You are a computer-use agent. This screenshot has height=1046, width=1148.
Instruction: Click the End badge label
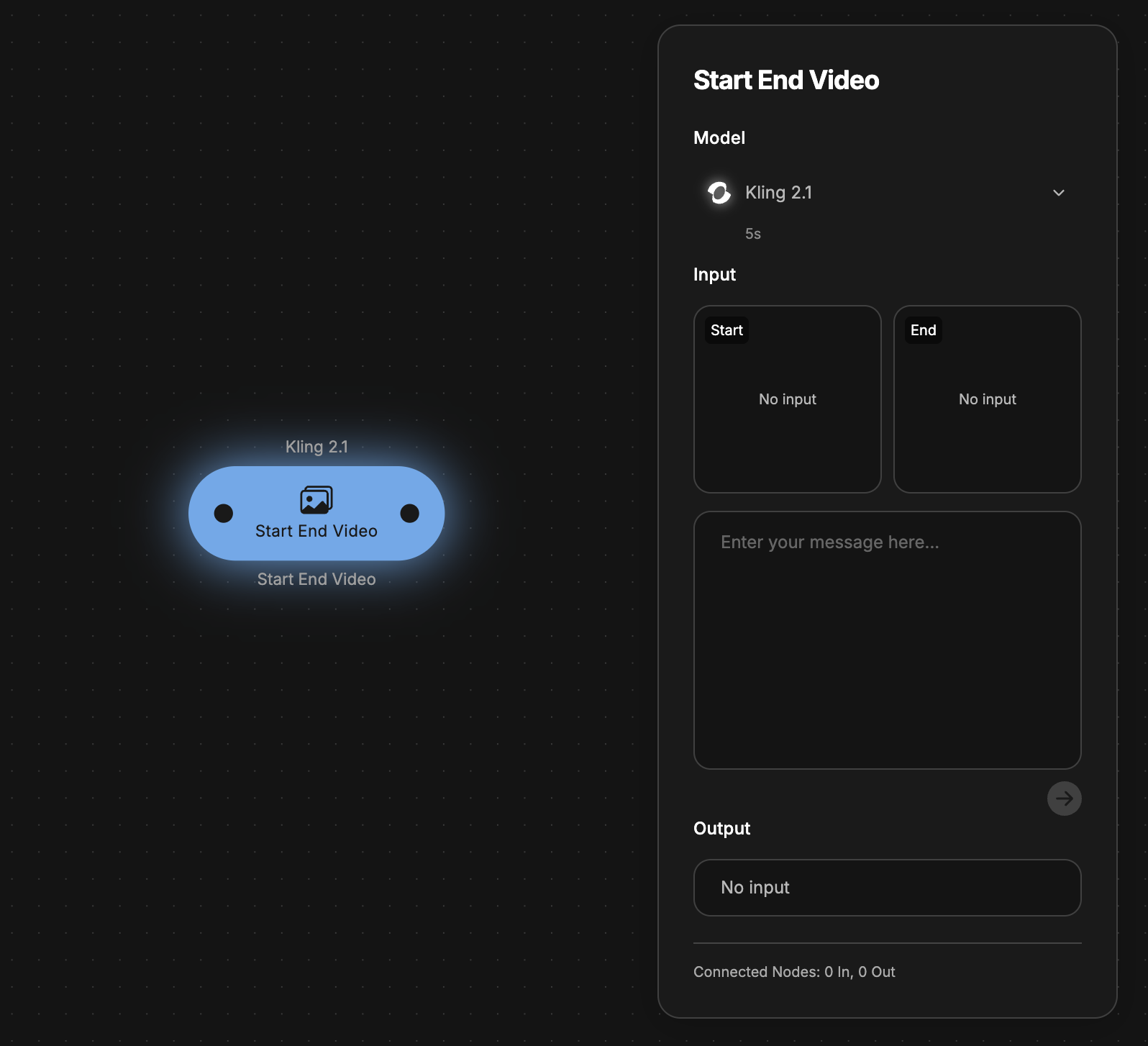(923, 330)
